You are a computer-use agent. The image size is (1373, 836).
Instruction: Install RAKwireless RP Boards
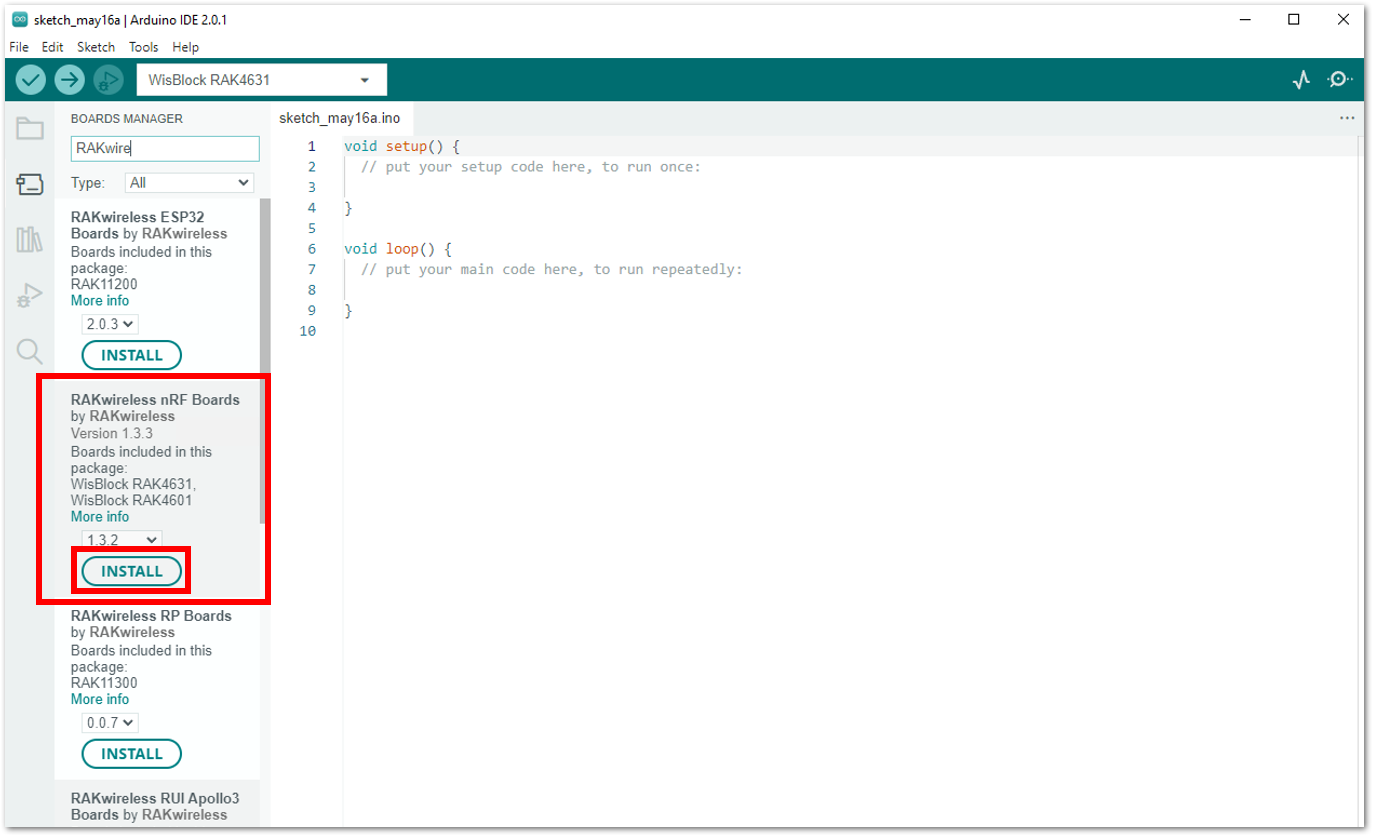(131, 754)
